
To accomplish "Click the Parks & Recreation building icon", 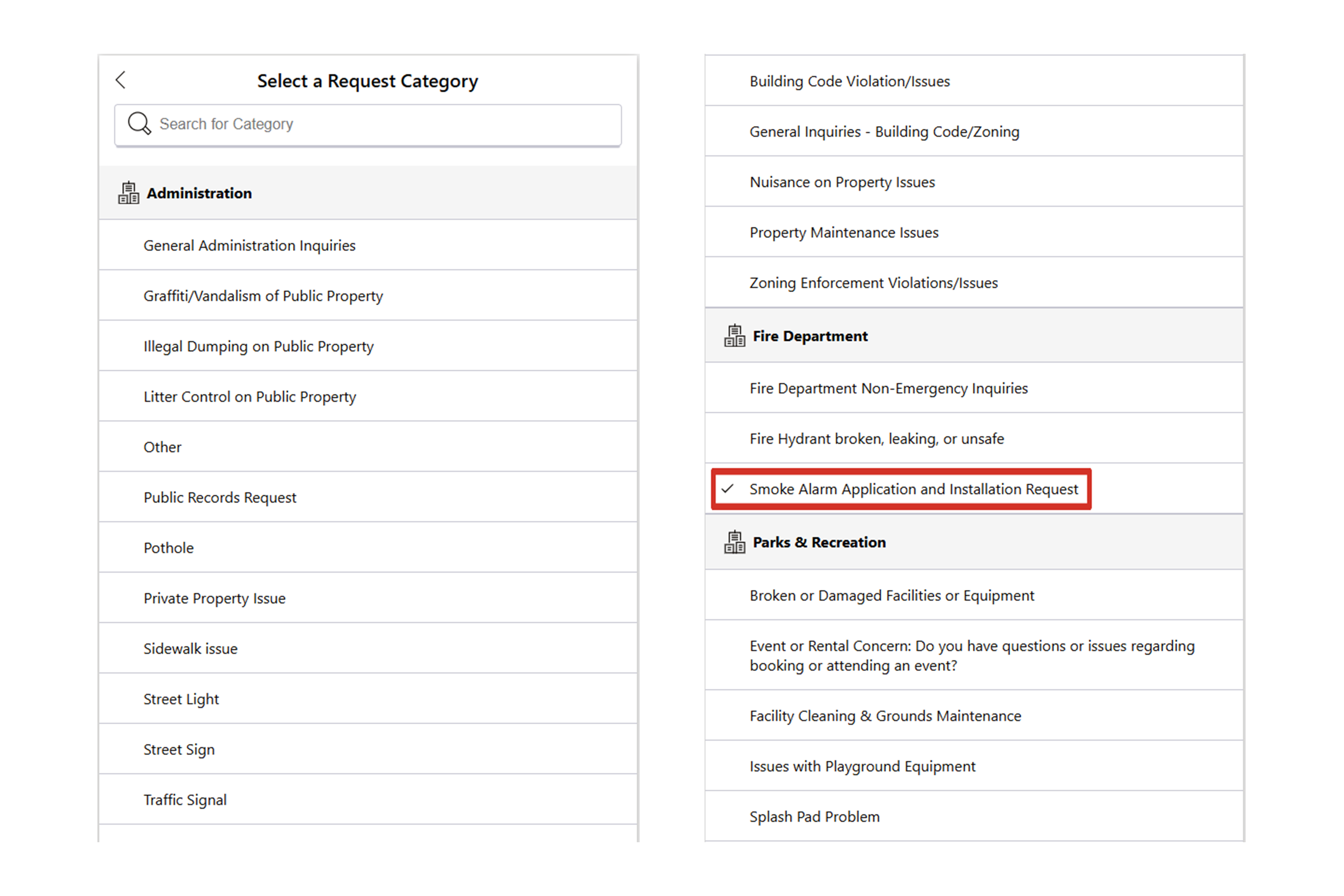I will (x=734, y=542).
